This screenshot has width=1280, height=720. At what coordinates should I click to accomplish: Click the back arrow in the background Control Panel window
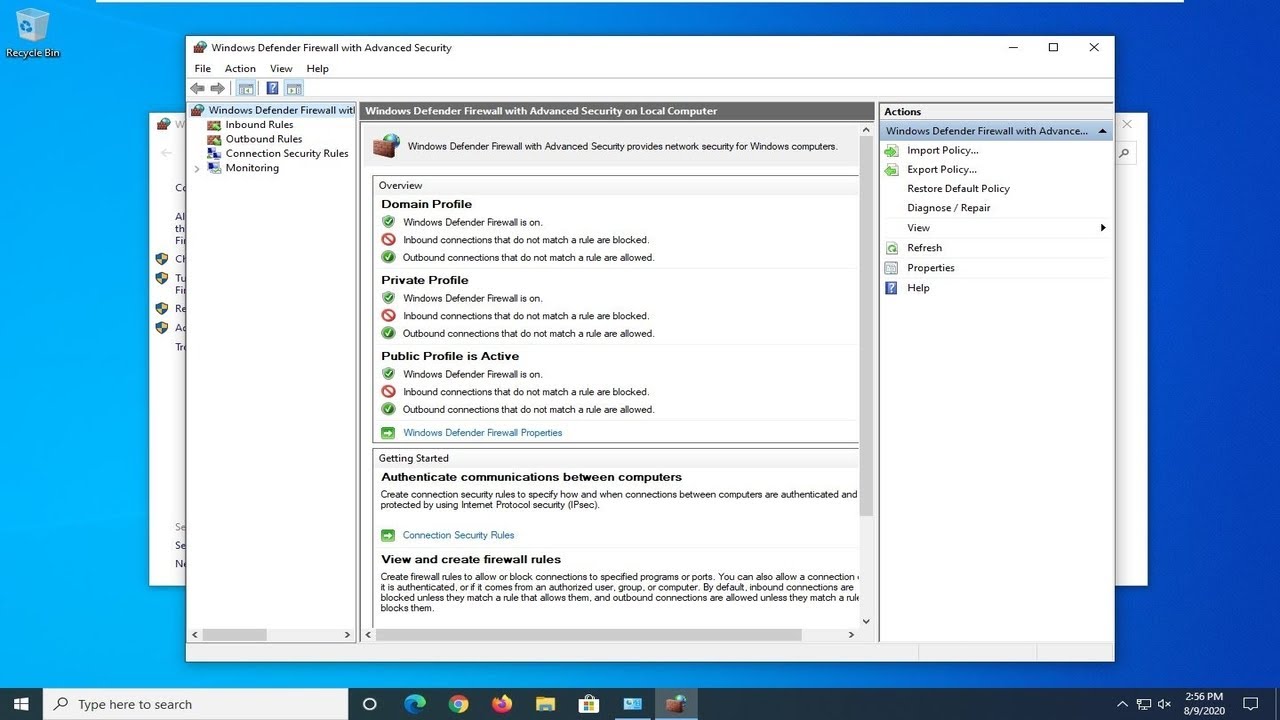(x=166, y=153)
